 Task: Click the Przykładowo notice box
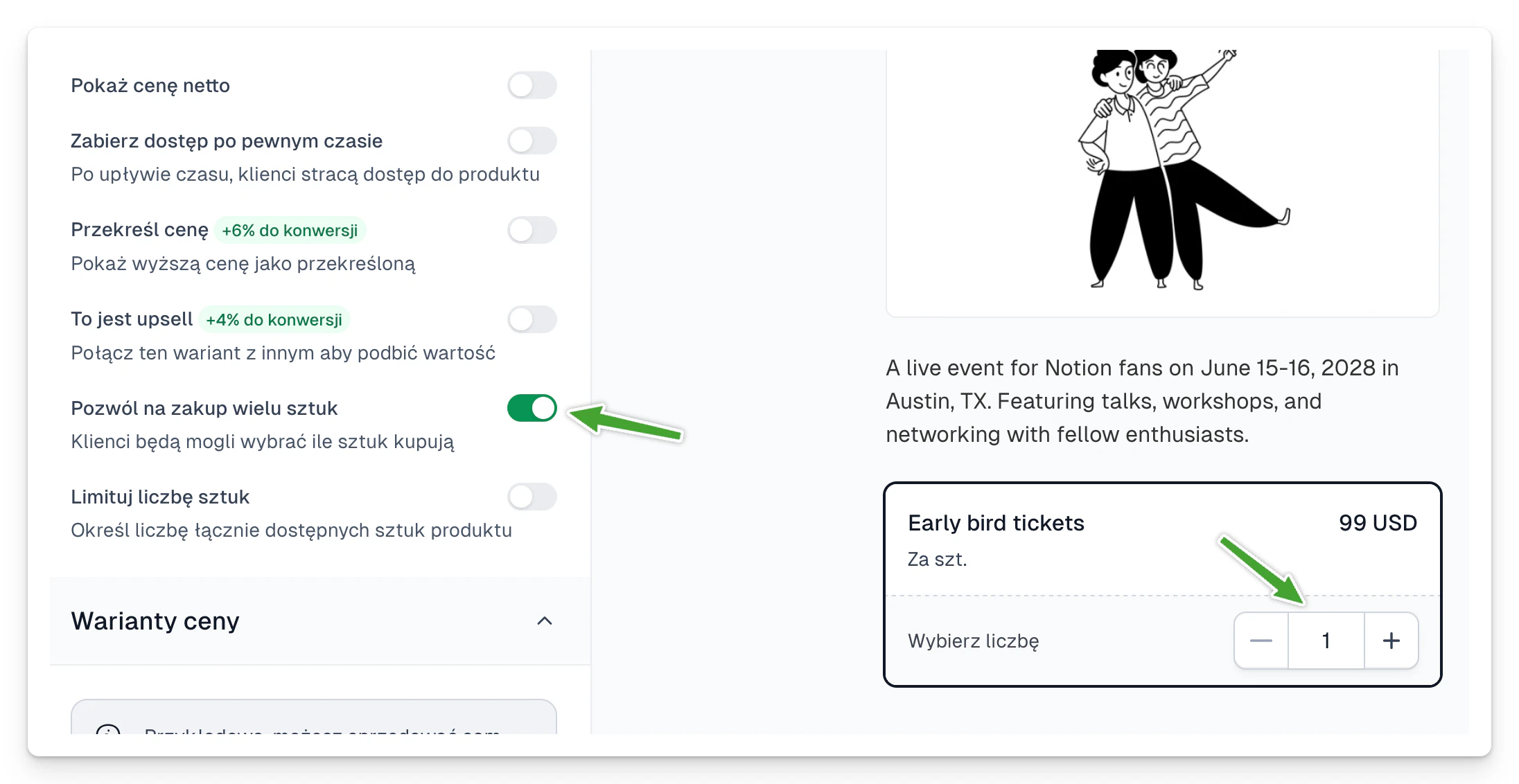[x=314, y=717]
